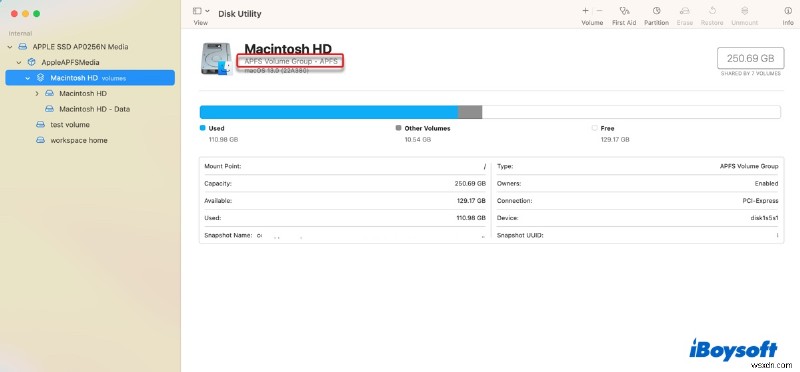Viewport: 800px width, 372px height.
Task: Click the Erase toolbar icon
Action: [x=685, y=11]
